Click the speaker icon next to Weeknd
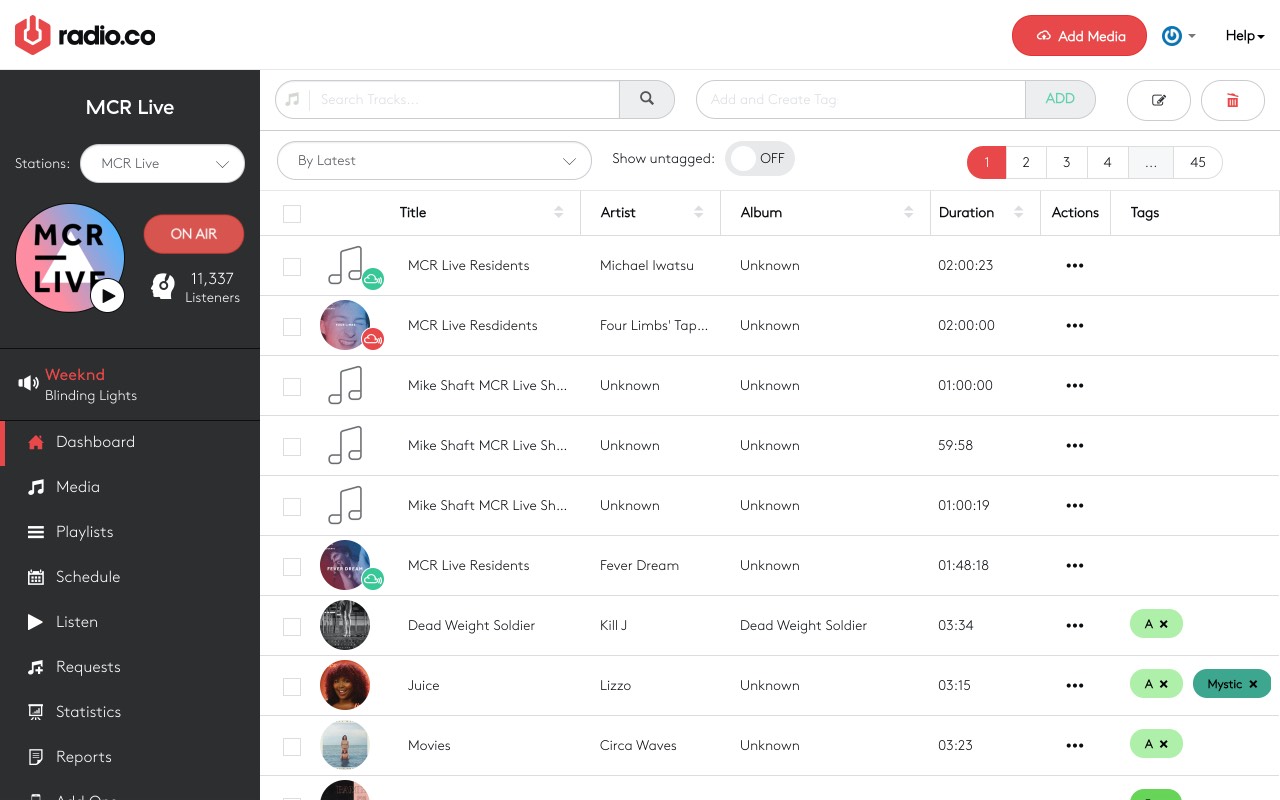 [28, 384]
